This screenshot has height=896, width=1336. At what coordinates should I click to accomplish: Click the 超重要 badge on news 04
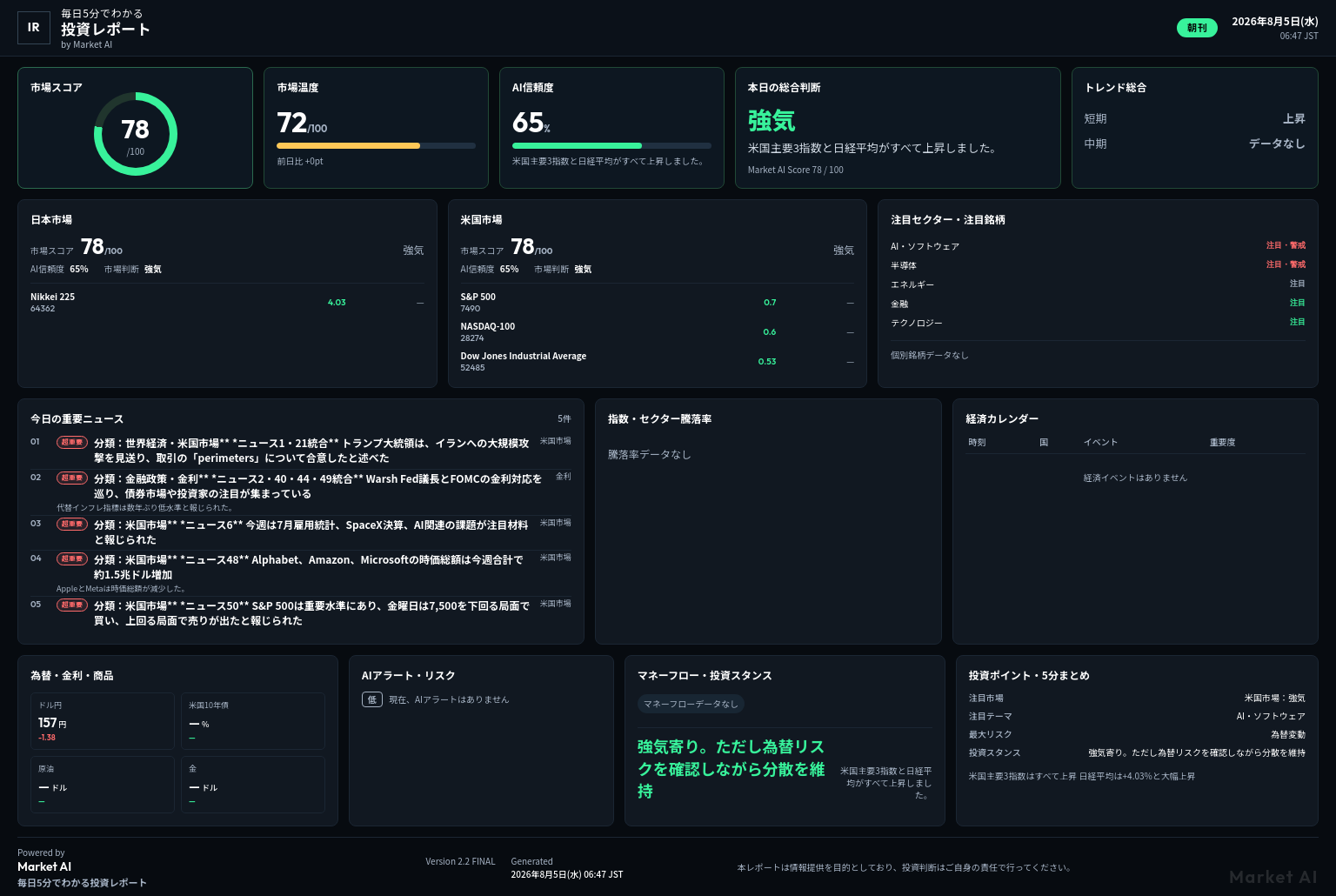(72, 558)
